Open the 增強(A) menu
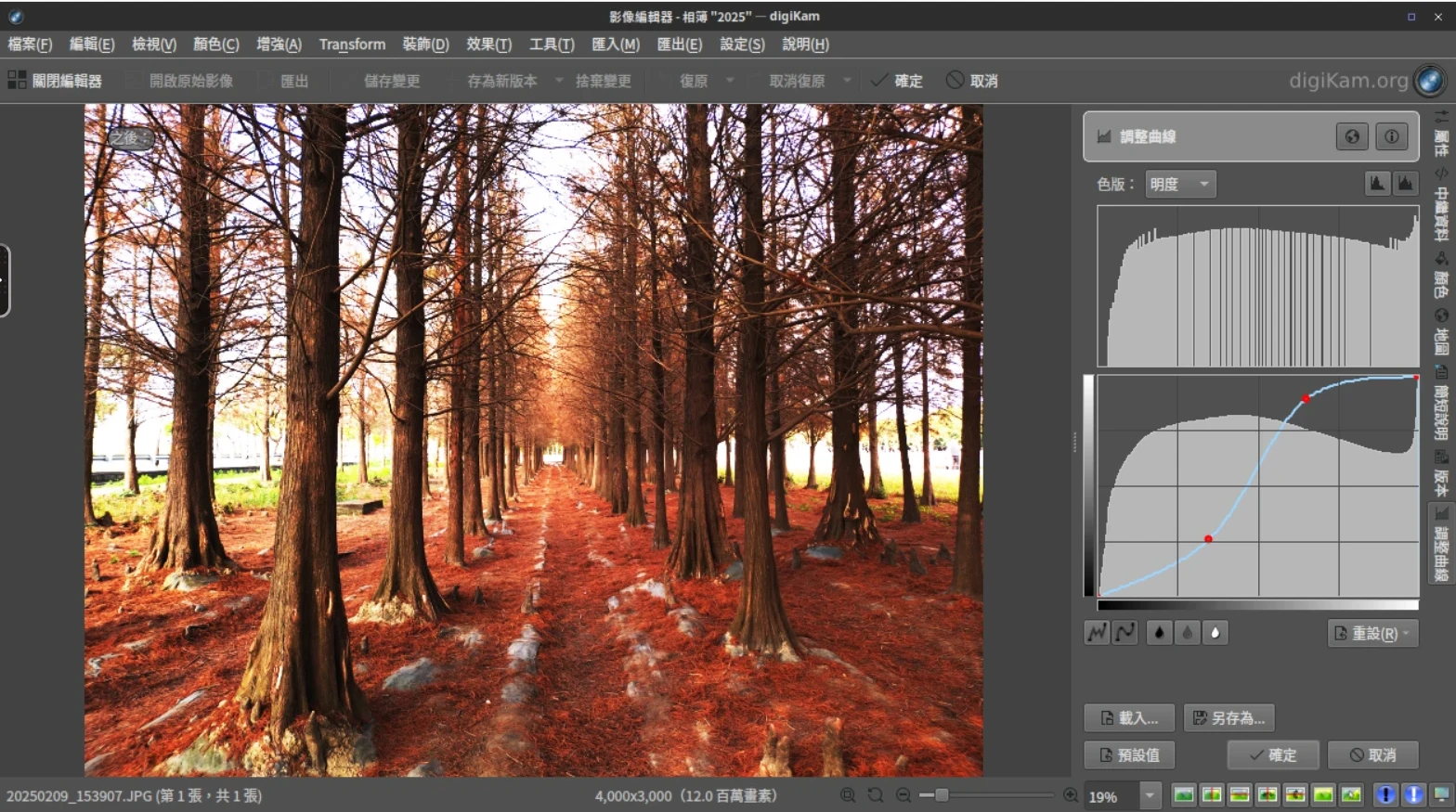1456x812 pixels. (x=279, y=44)
